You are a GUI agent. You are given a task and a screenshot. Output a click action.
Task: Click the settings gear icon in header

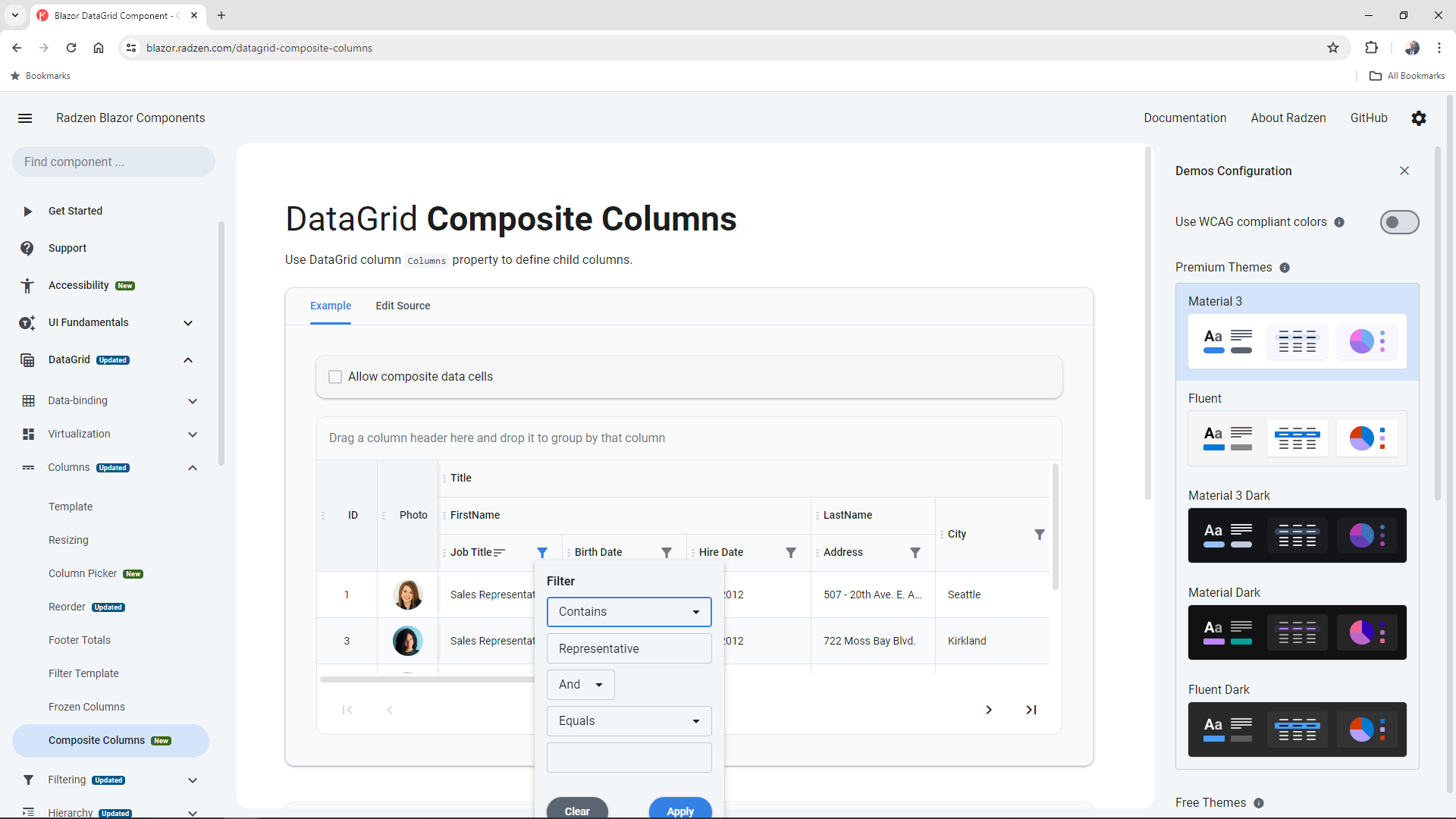(1419, 118)
